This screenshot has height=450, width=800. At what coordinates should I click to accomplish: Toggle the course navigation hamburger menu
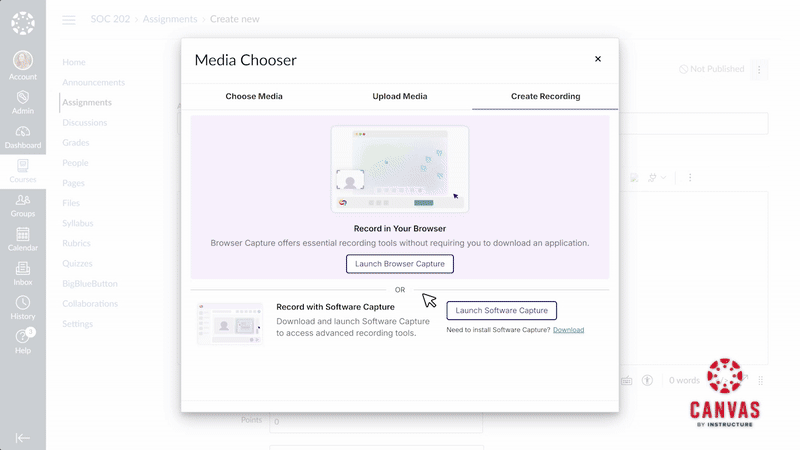point(69,19)
